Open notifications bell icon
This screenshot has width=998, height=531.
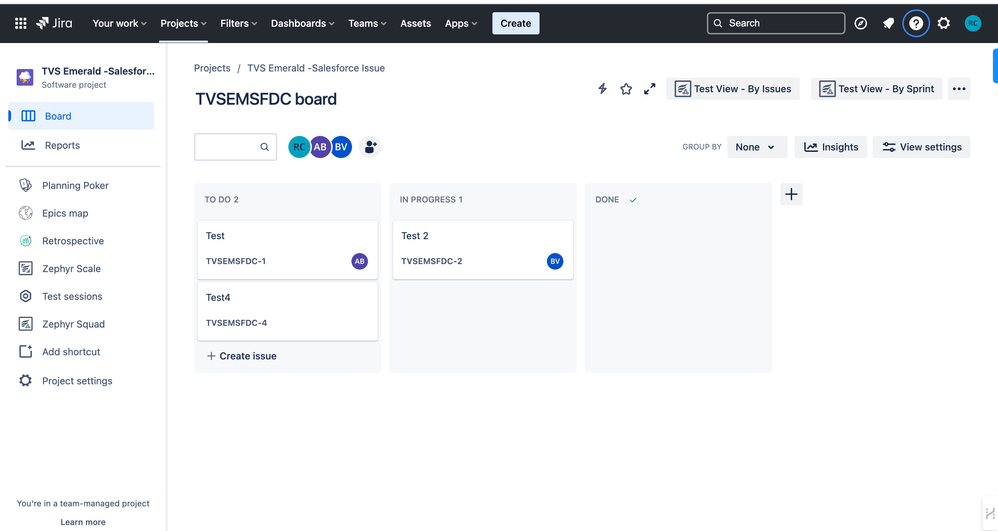889,24
